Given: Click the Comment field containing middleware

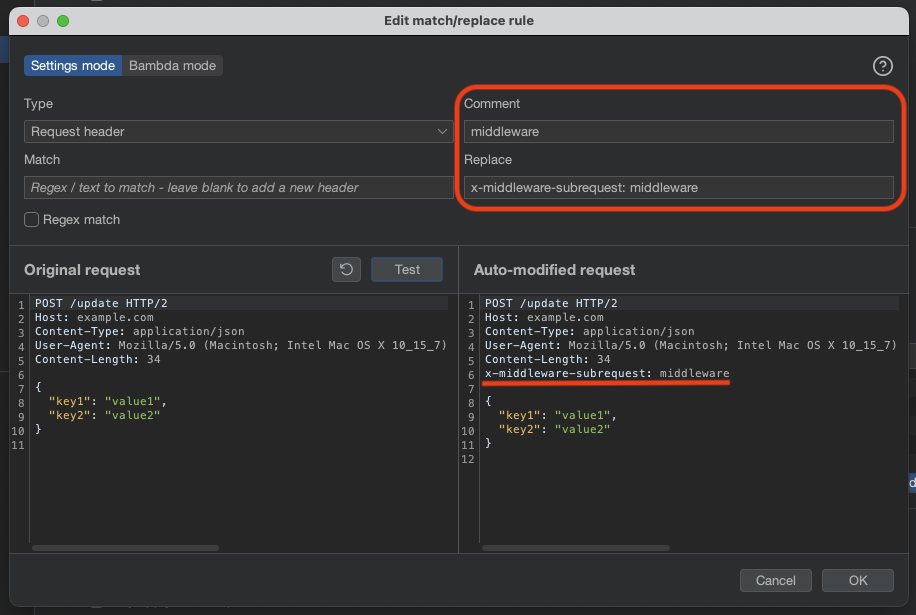Looking at the screenshot, I should [x=678, y=131].
